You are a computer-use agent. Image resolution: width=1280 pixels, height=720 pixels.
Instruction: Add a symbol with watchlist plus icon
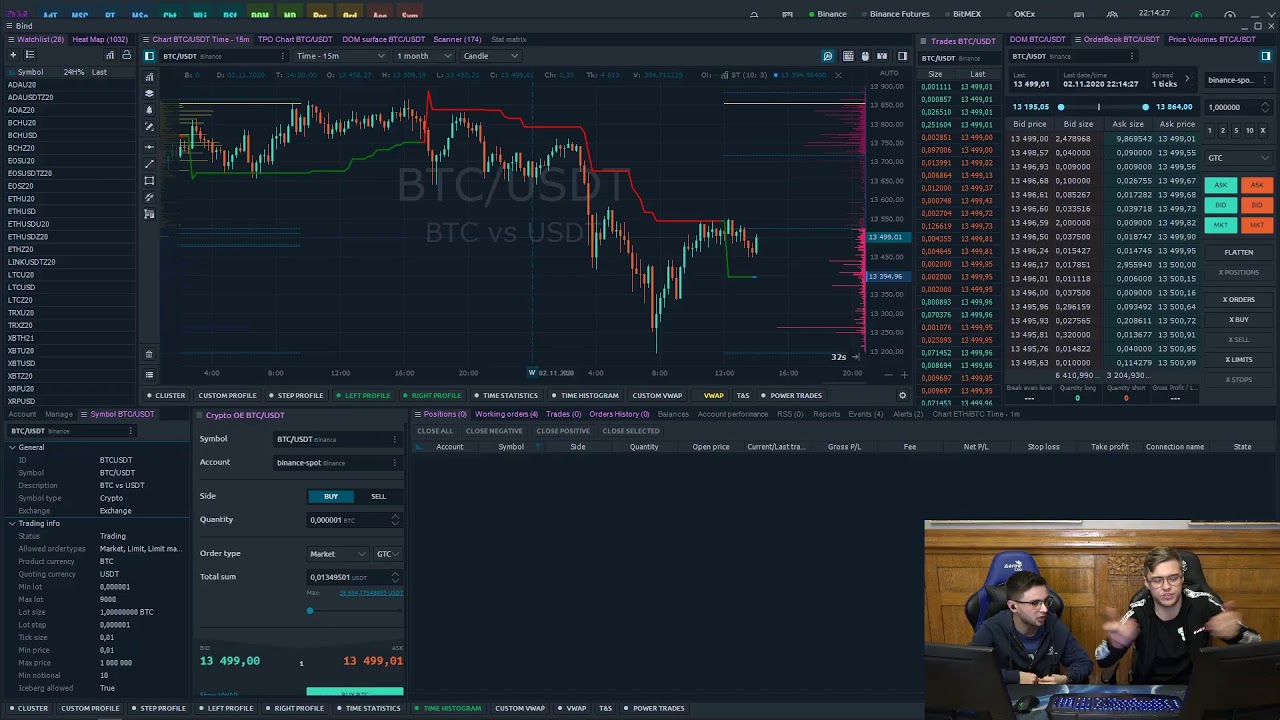12,55
